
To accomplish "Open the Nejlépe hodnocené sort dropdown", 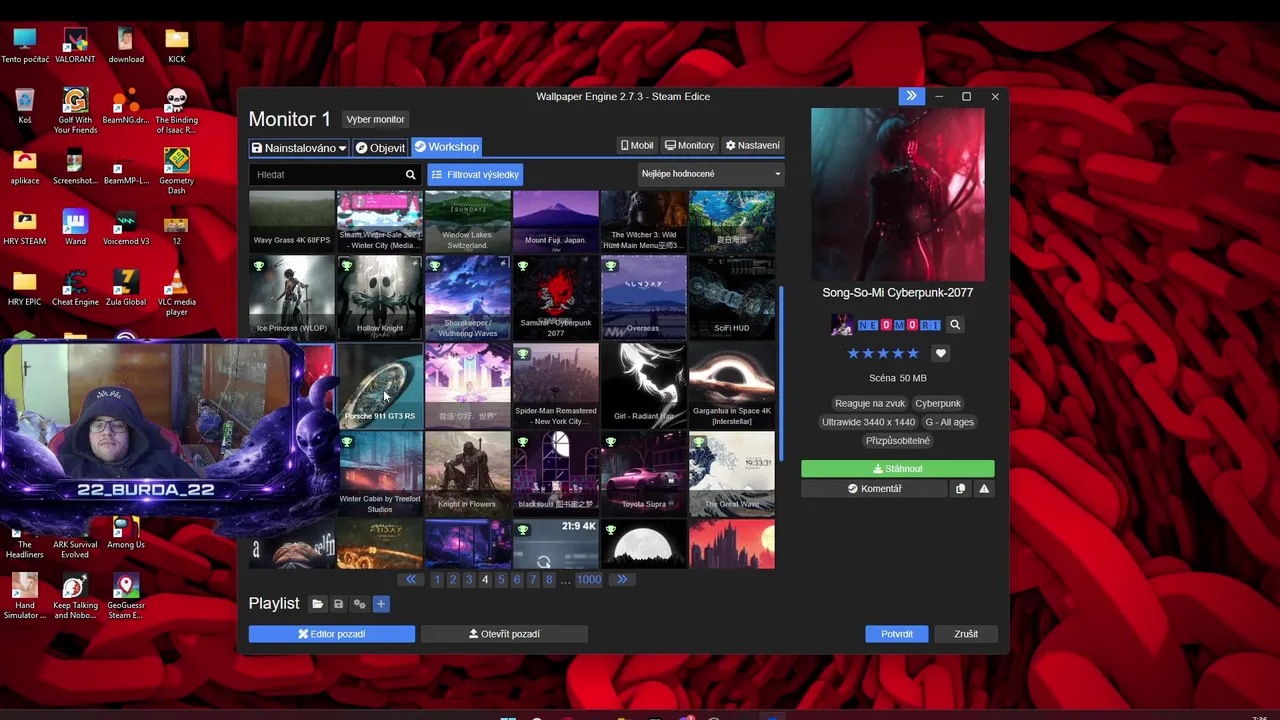I will 711,174.
